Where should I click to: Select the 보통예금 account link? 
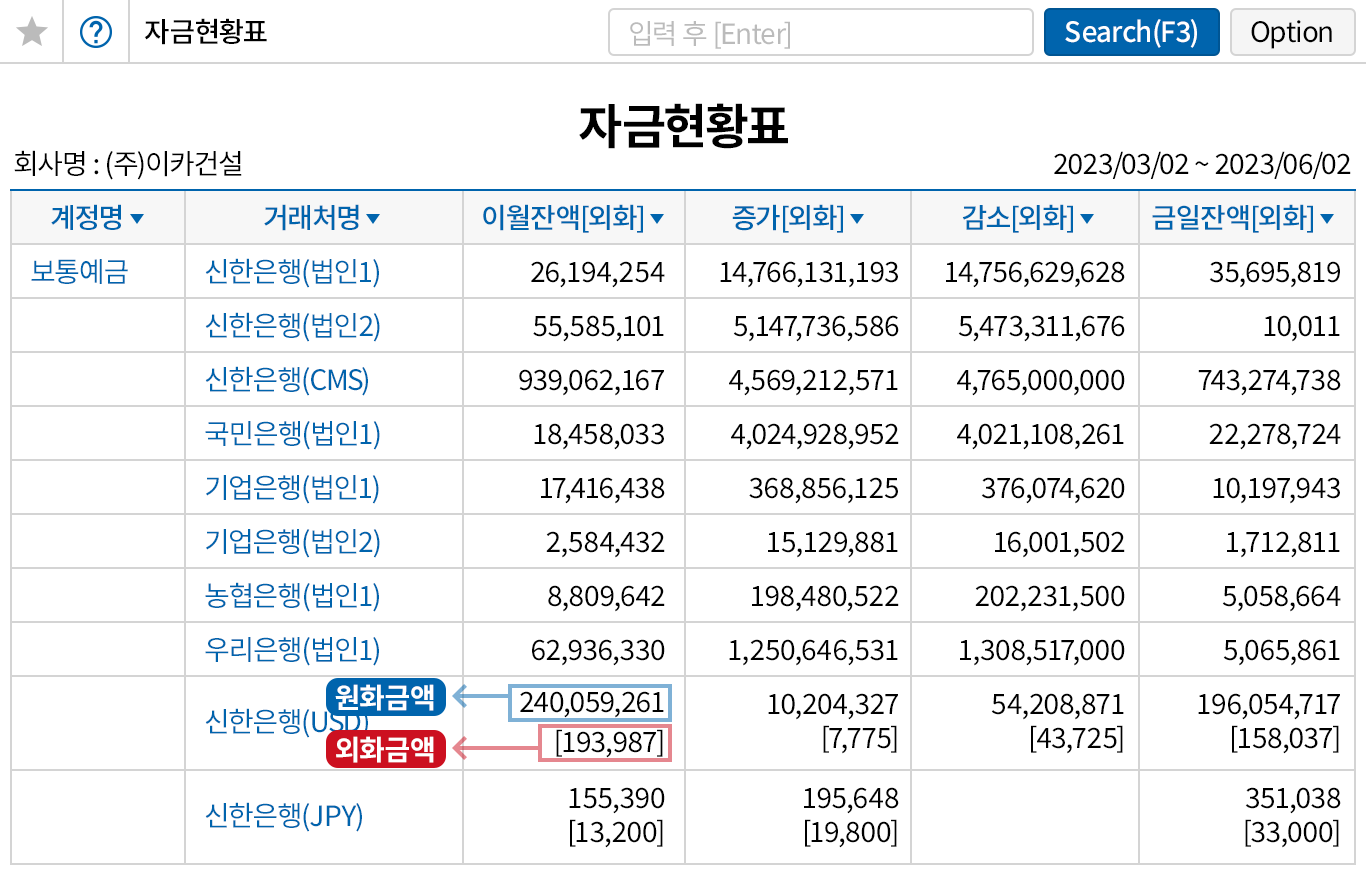tap(80, 272)
